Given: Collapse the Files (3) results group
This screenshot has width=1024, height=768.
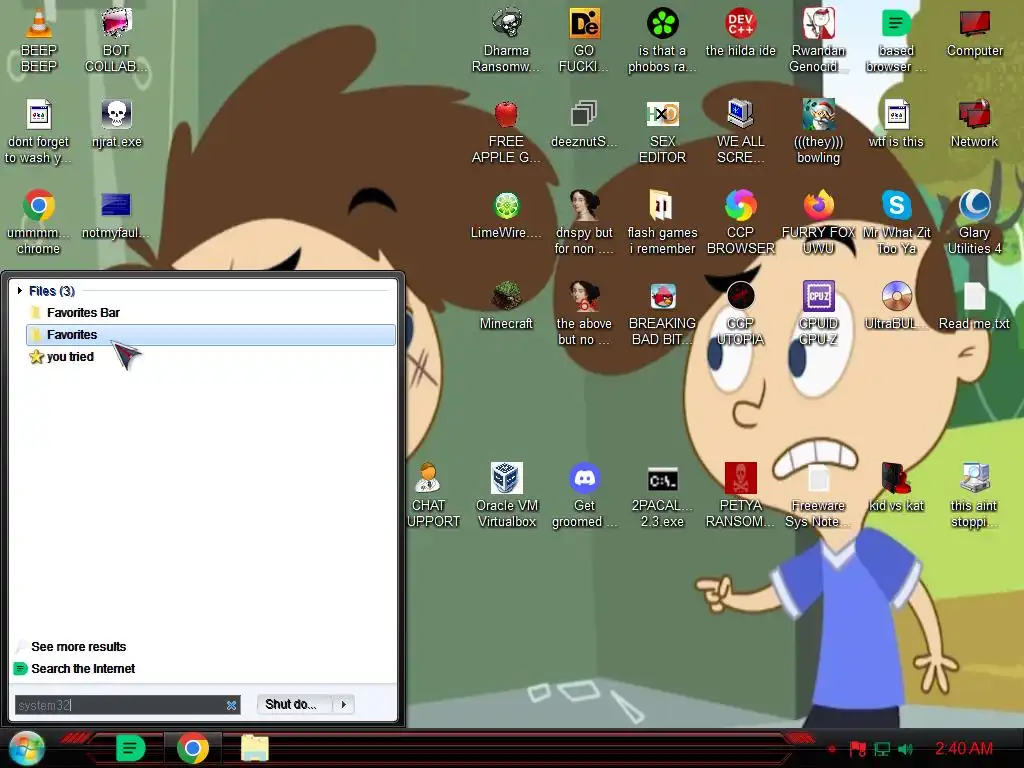Looking at the screenshot, I should (x=20, y=291).
